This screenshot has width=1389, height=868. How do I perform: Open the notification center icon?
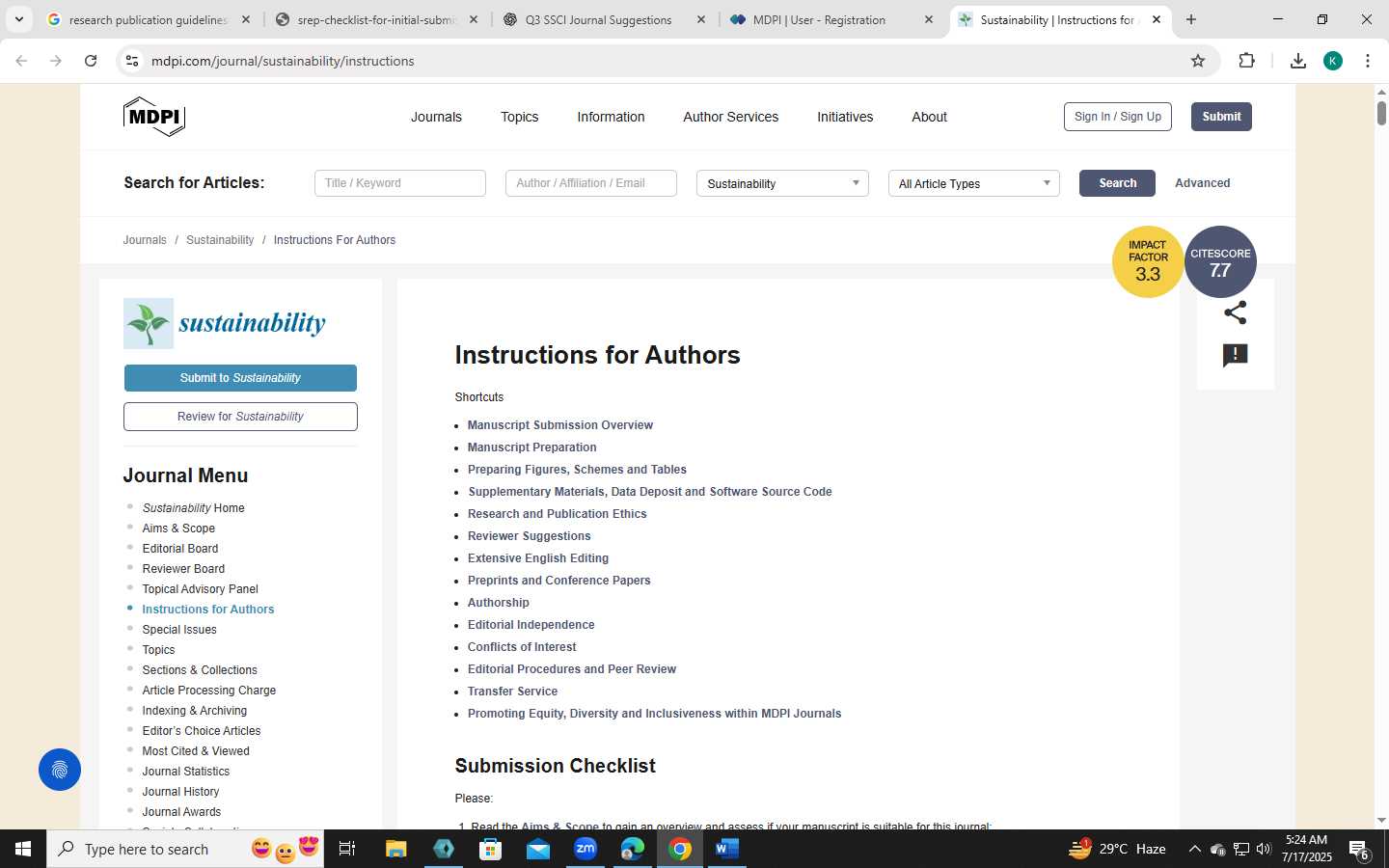click(x=1360, y=850)
